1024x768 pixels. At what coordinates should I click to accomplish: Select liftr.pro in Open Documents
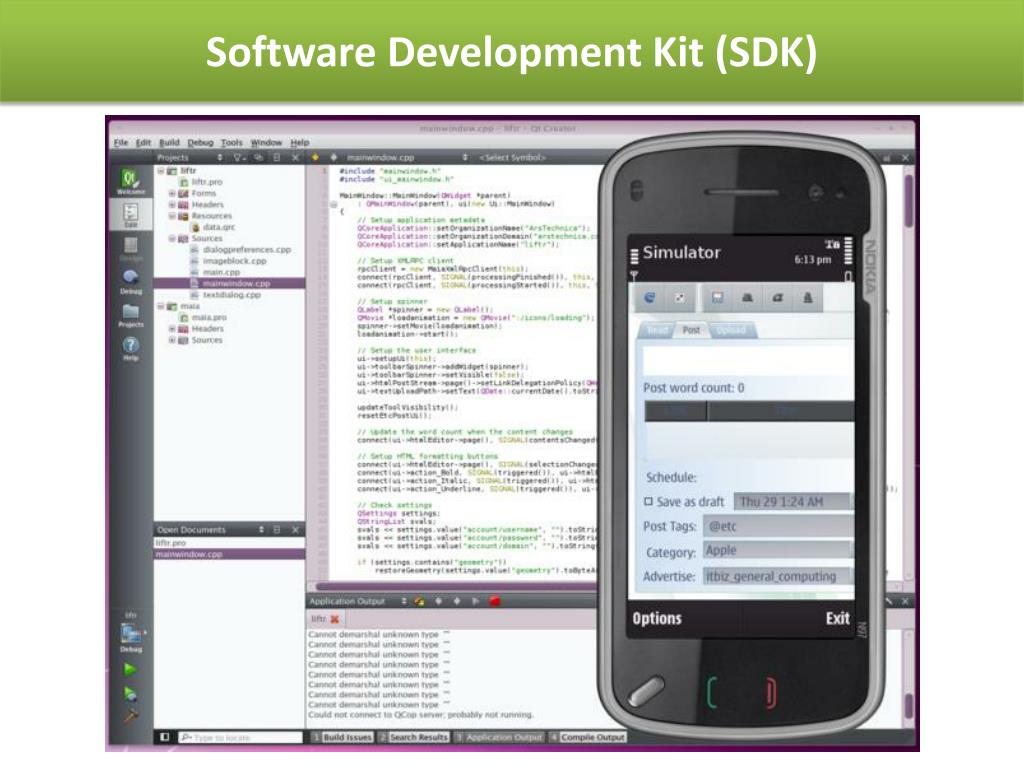point(171,543)
